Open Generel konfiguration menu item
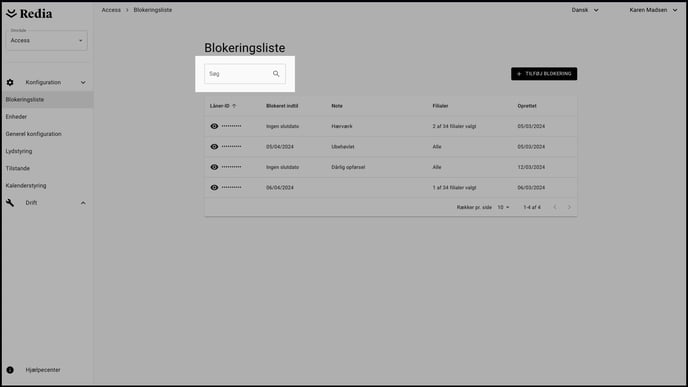Screen dimensions: 688x387 pyautogui.click(x=33, y=134)
